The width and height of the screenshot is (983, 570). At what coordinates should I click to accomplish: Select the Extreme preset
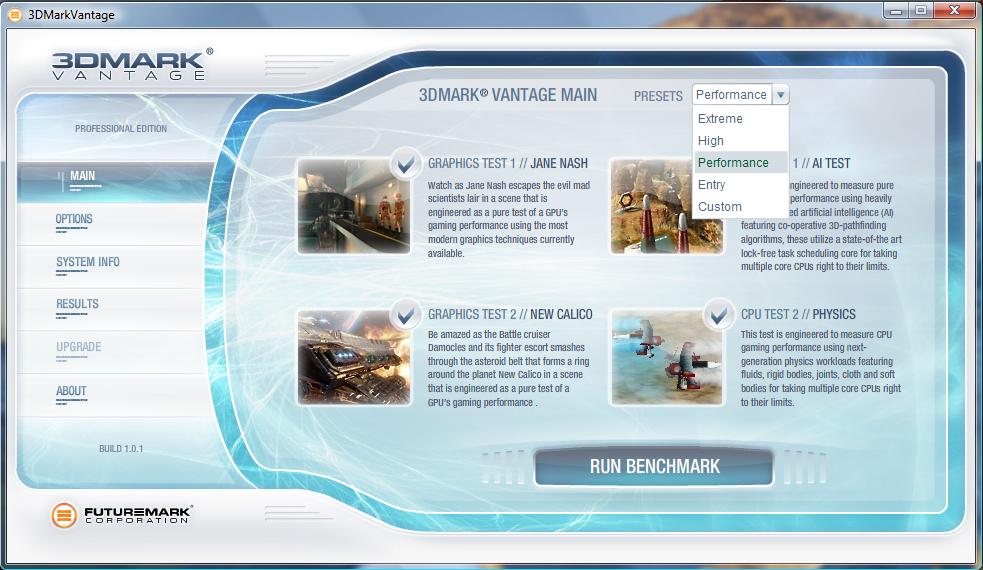pos(740,119)
